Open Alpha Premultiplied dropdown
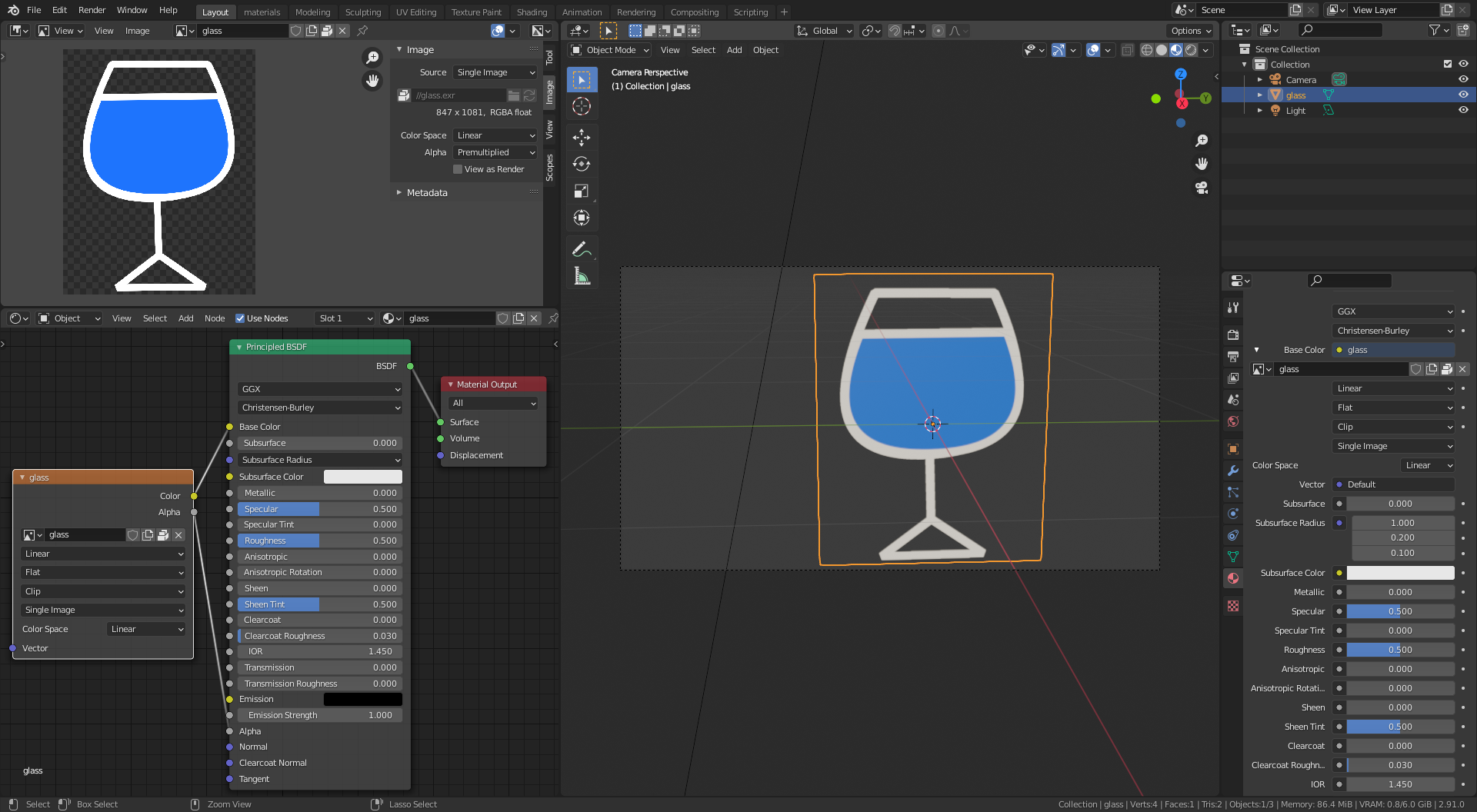 [x=495, y=152]
